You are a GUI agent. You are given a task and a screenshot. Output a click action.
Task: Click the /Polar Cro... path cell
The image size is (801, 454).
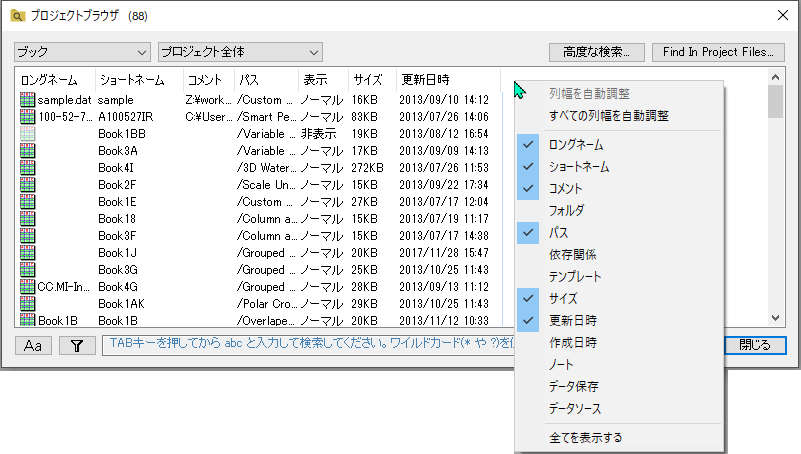266,304
